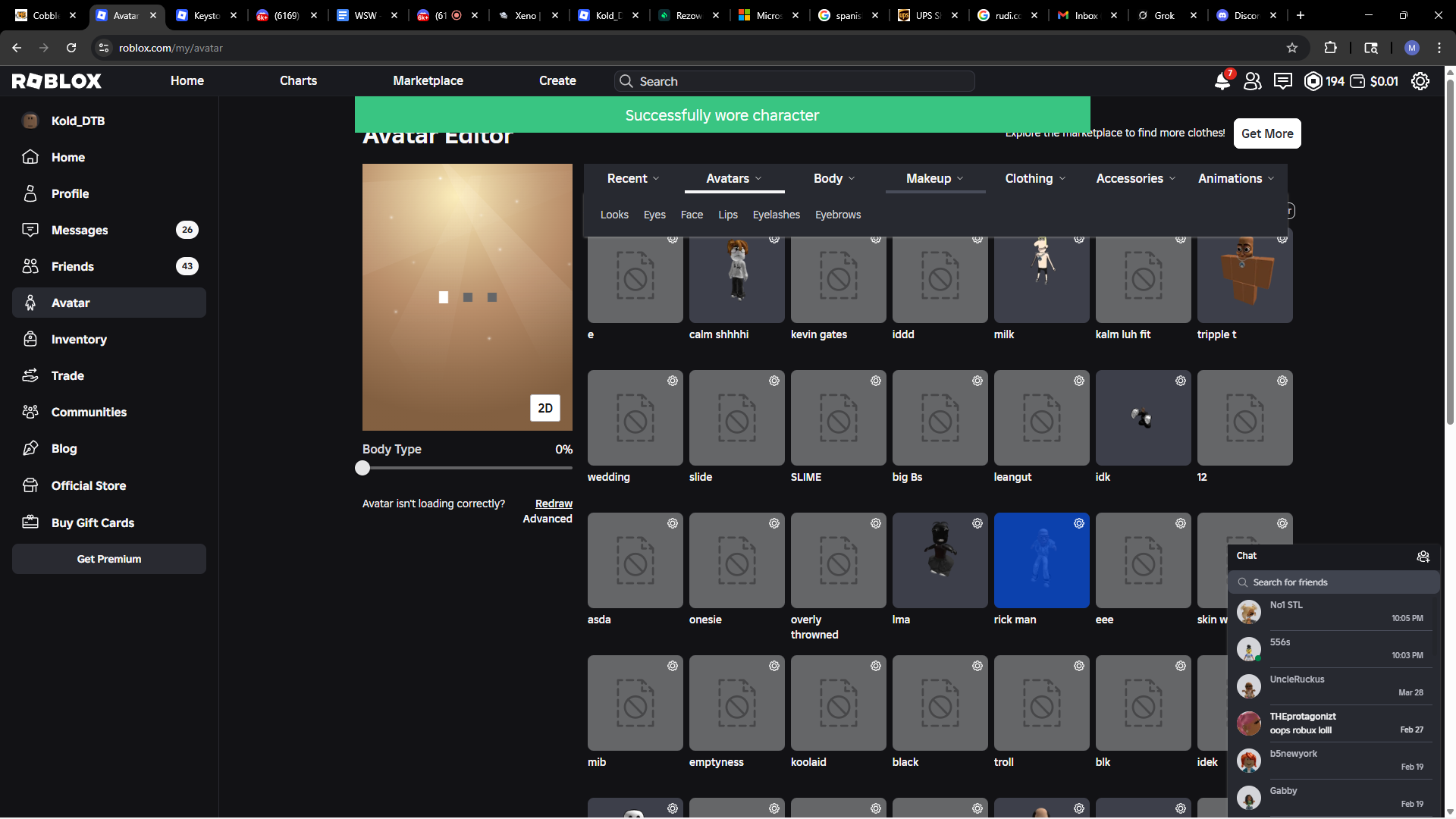The image size is (1456, 819).
Task: Open settings gear on 'big Bs' avatar
Action: click(x=977, y=381)
